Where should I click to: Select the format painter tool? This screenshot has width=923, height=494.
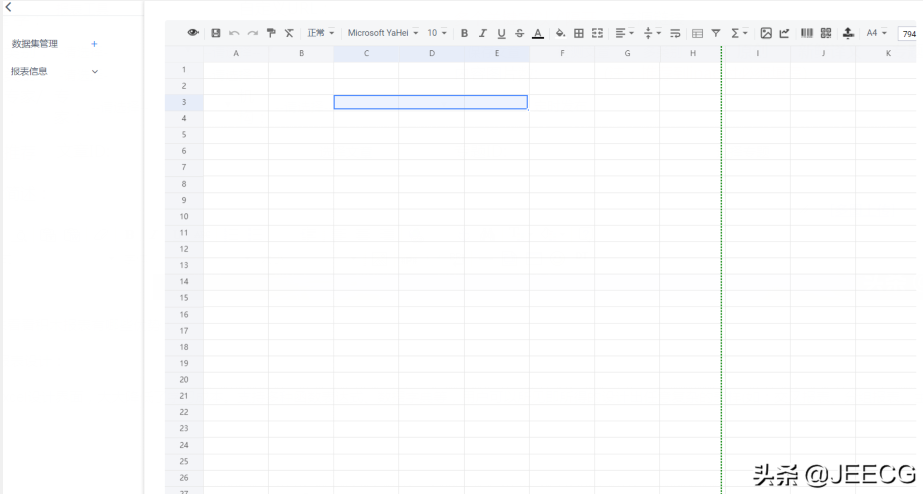click(x=271, y=33)
